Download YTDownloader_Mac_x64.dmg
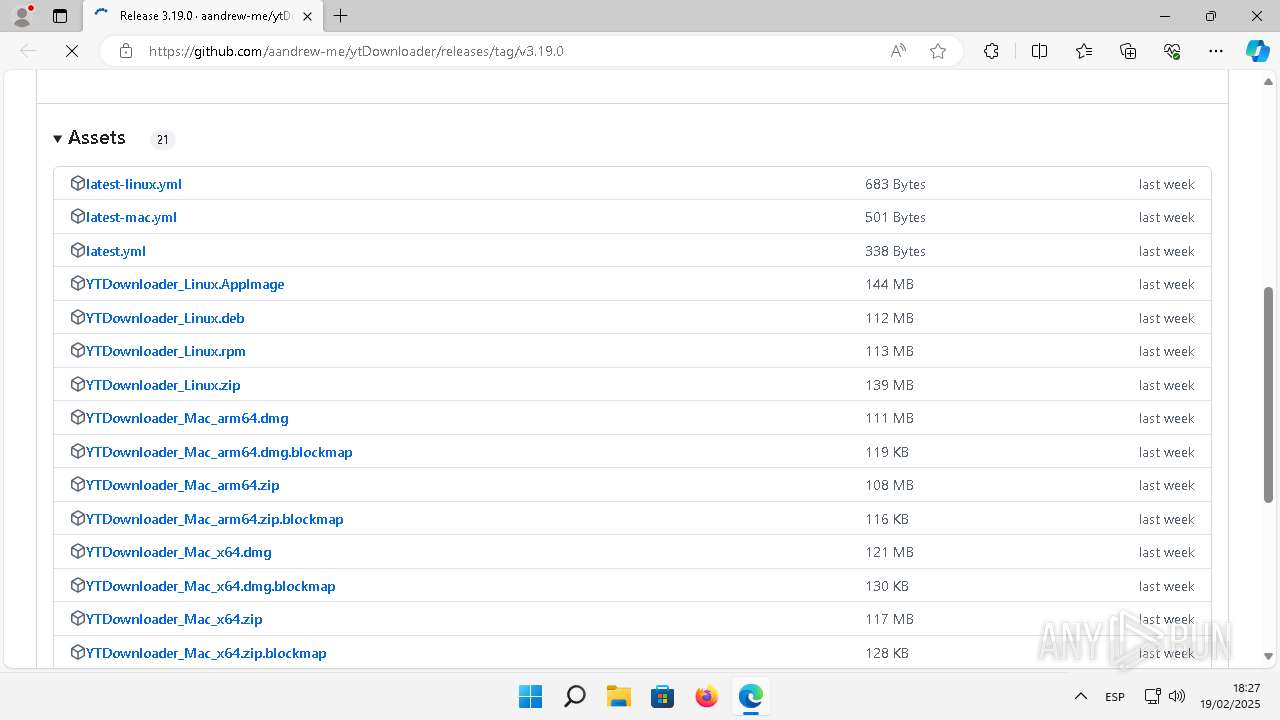 179,552
